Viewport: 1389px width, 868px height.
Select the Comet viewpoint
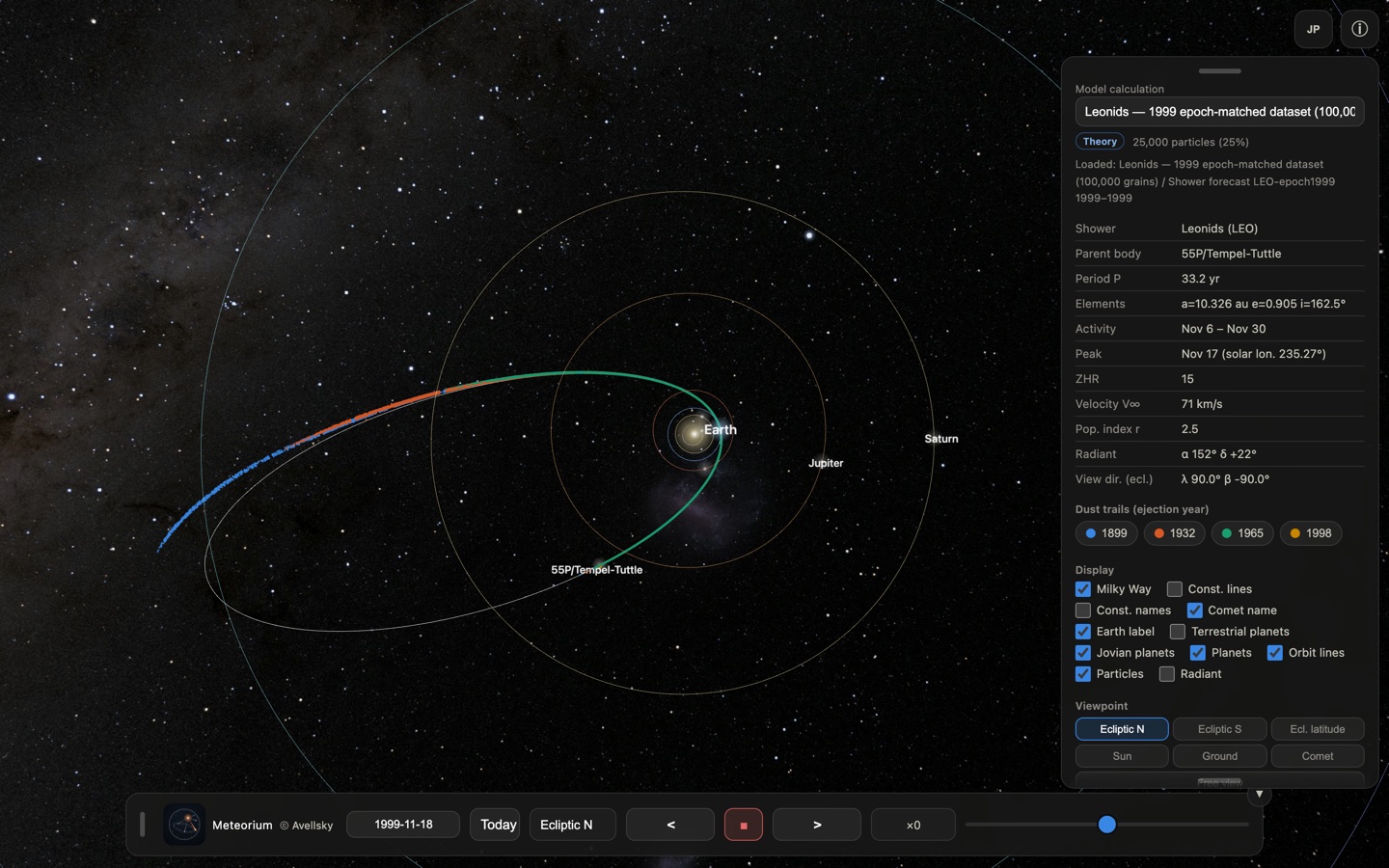[1318, 756]
